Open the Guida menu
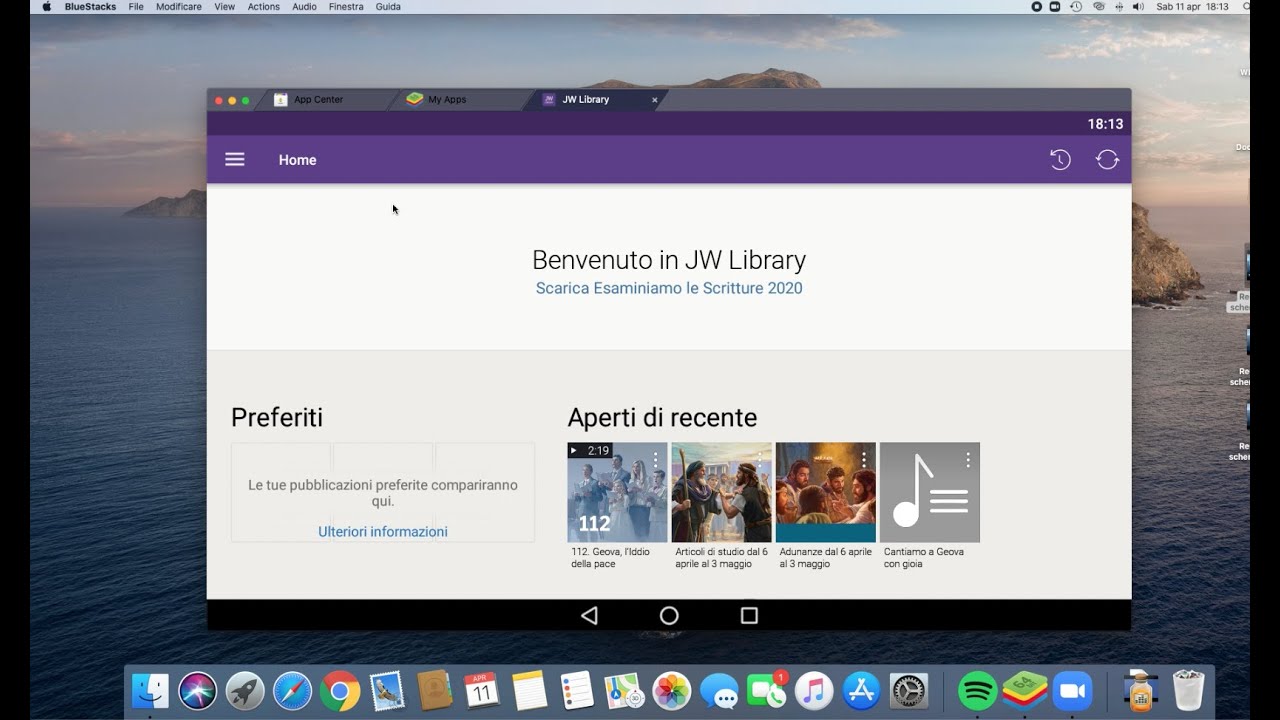 (388, 7)
